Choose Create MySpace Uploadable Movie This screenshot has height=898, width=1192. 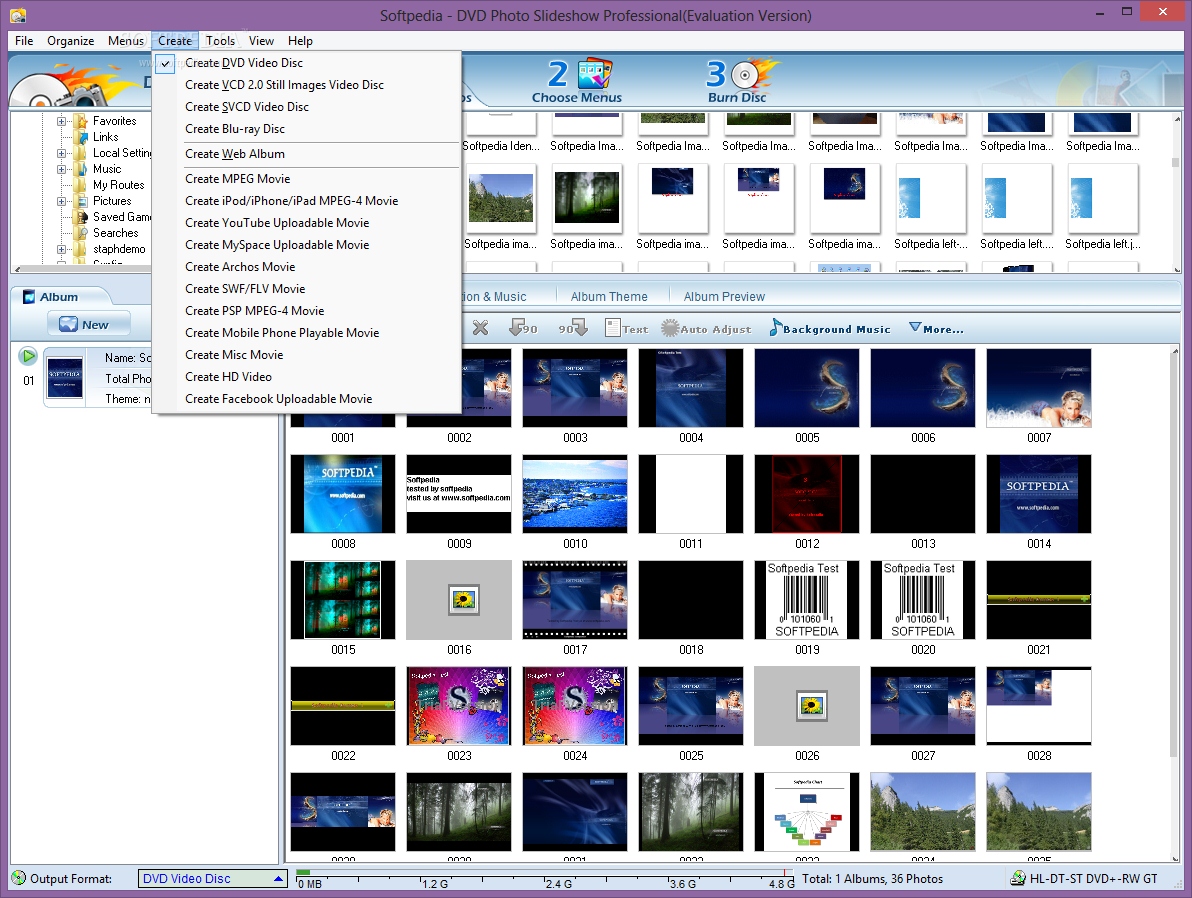[307, 245]
